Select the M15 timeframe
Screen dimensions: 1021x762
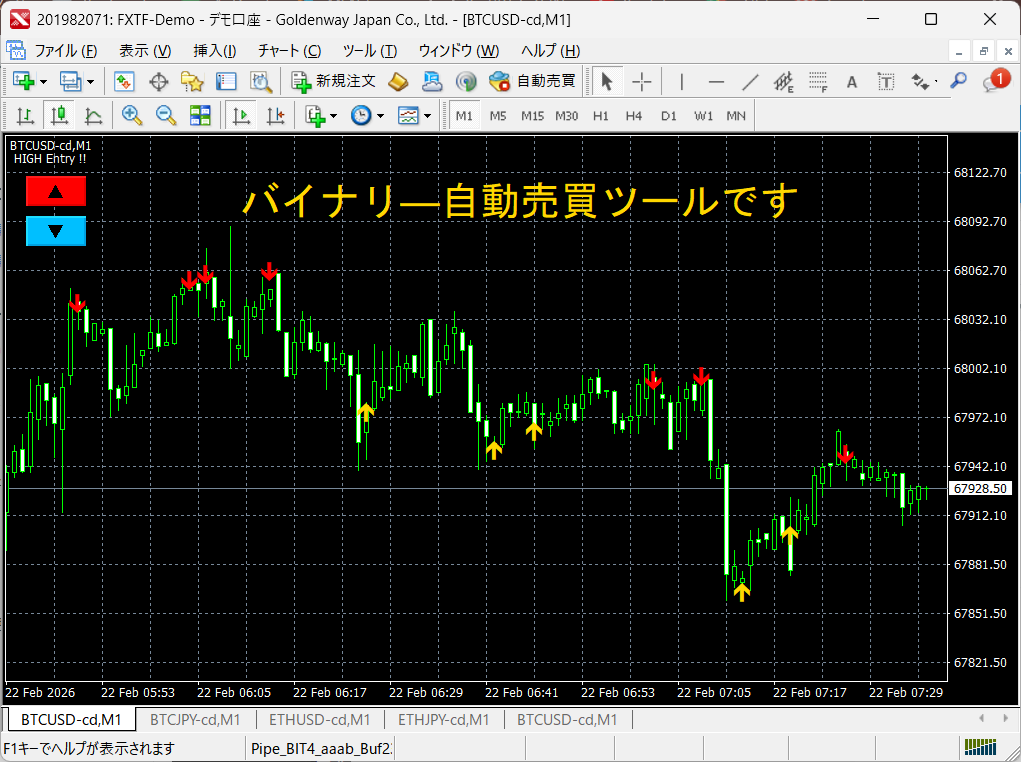[x=532, y=116]
